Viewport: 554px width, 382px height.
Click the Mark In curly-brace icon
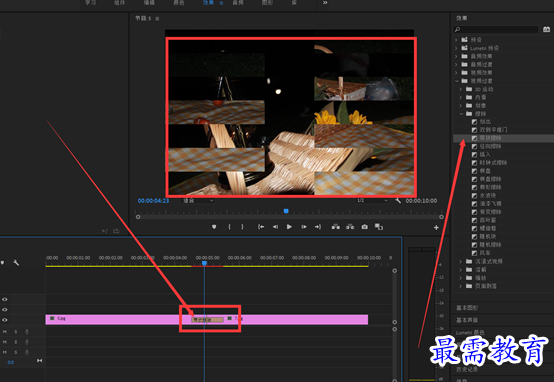229,227
